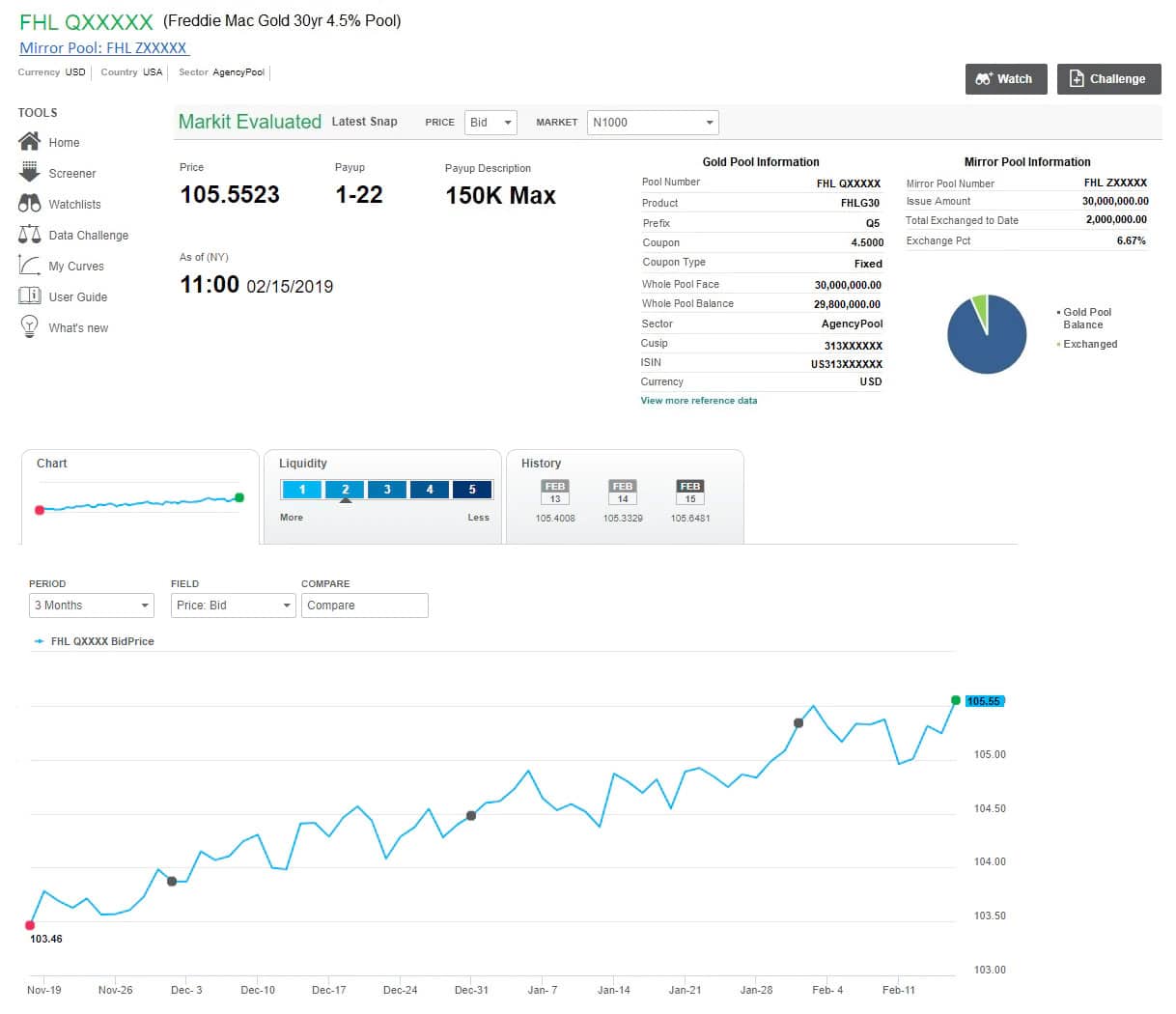1176x1014 pixels.
Task: Open the Home tool link
Action: pos(65,143)
